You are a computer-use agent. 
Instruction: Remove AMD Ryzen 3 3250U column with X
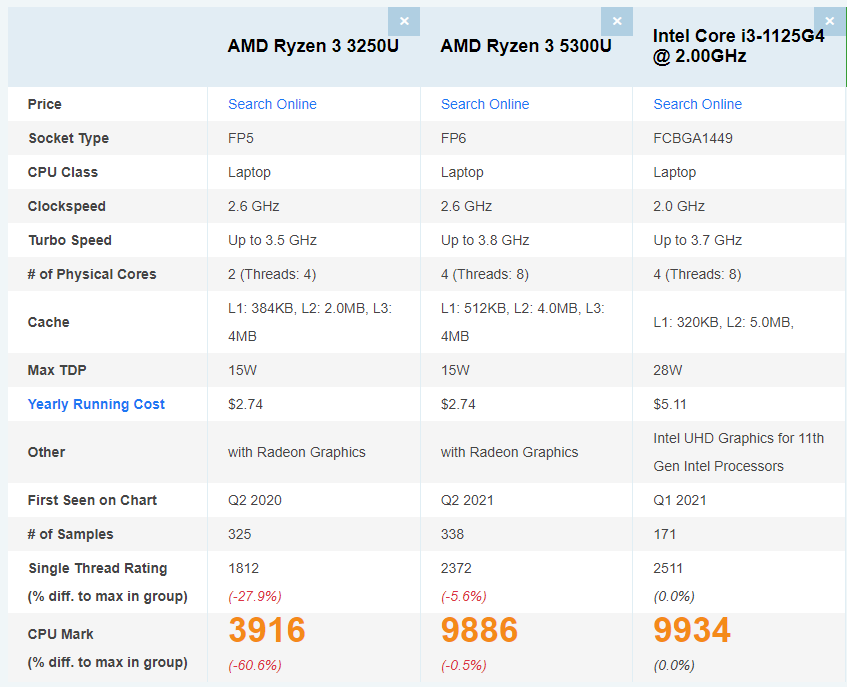point(404,22)
